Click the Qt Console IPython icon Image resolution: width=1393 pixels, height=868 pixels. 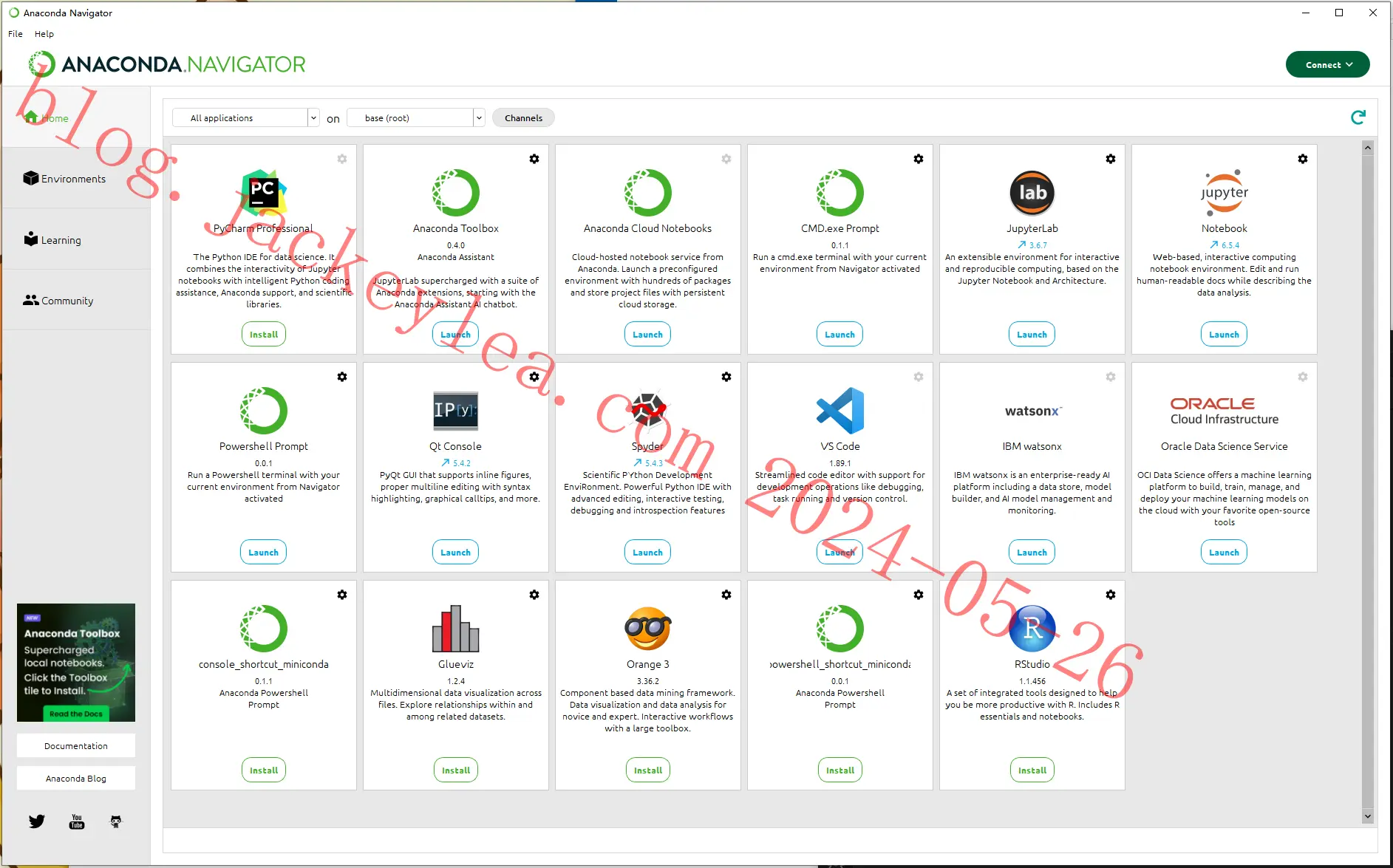tap(456, 410)
